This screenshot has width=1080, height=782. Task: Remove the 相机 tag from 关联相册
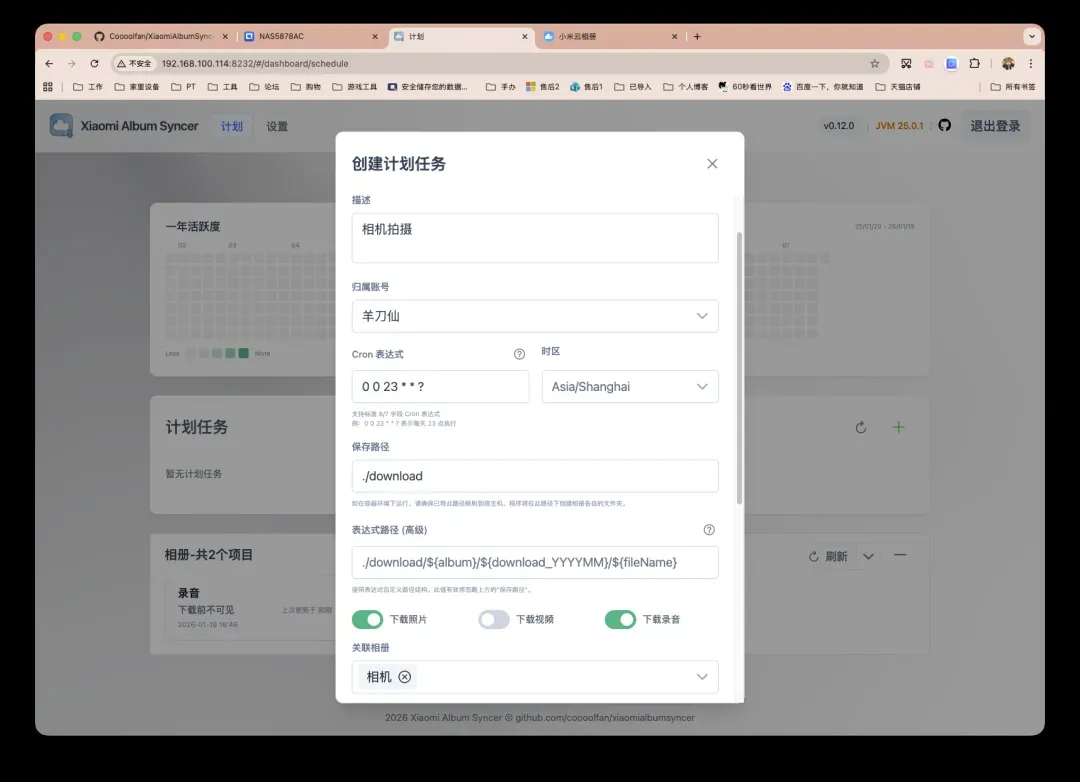[405, 677]
